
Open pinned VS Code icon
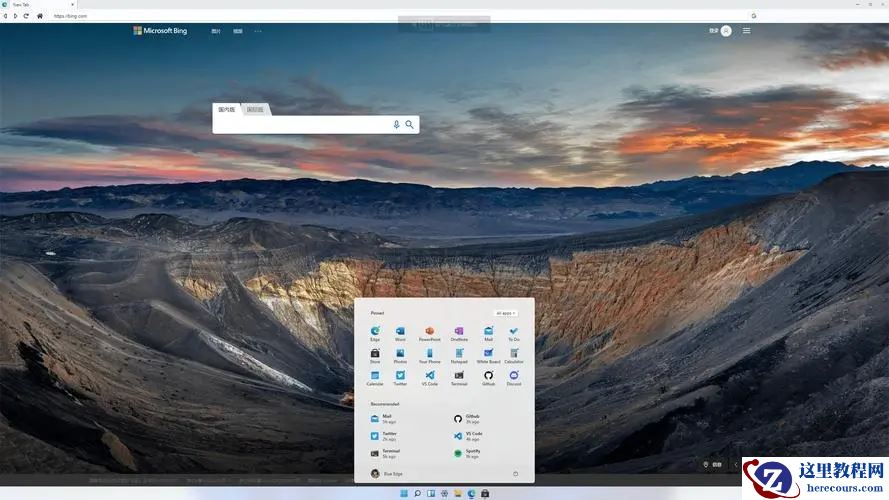pyautogui.click(x=430, y=375)
